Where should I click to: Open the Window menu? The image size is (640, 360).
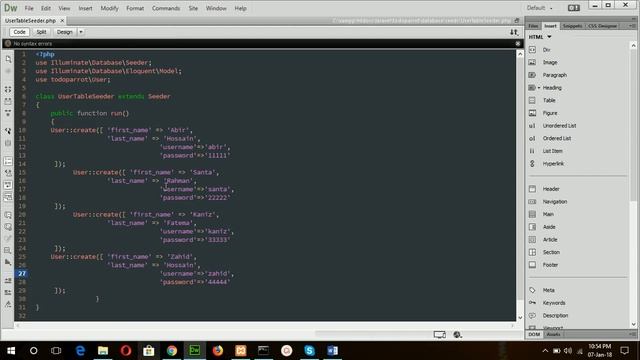click(x=216, y=8)
